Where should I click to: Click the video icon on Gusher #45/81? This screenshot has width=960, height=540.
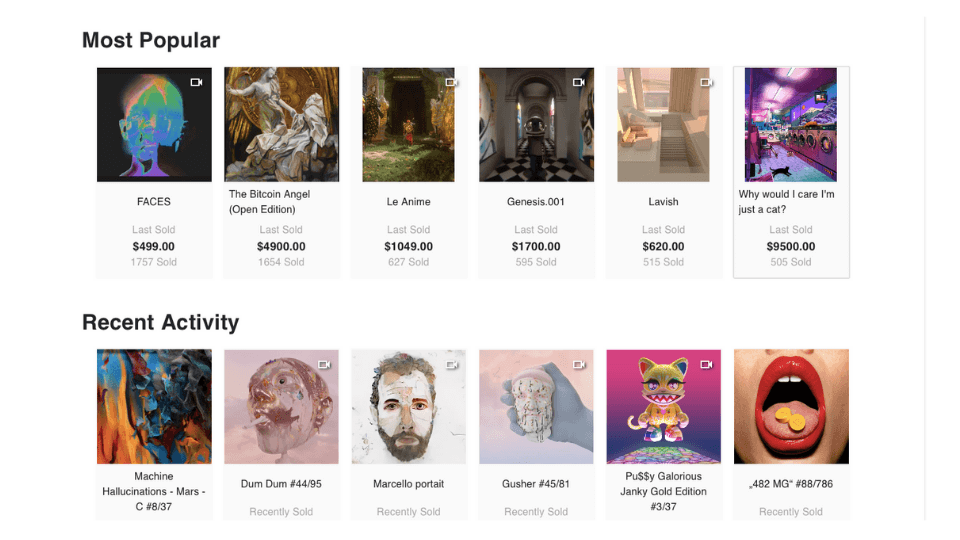578,365
